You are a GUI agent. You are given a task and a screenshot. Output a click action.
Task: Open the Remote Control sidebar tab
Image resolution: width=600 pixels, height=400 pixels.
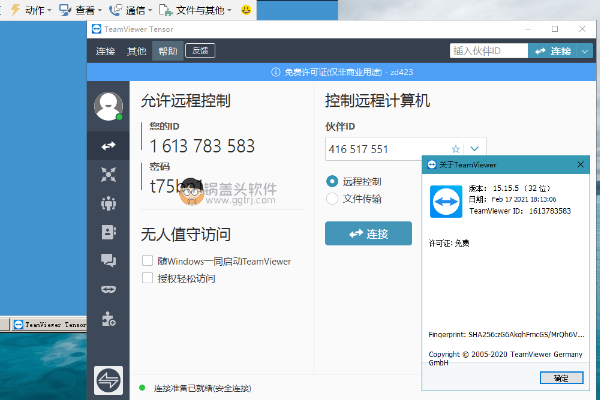click(x=108, y=146)
